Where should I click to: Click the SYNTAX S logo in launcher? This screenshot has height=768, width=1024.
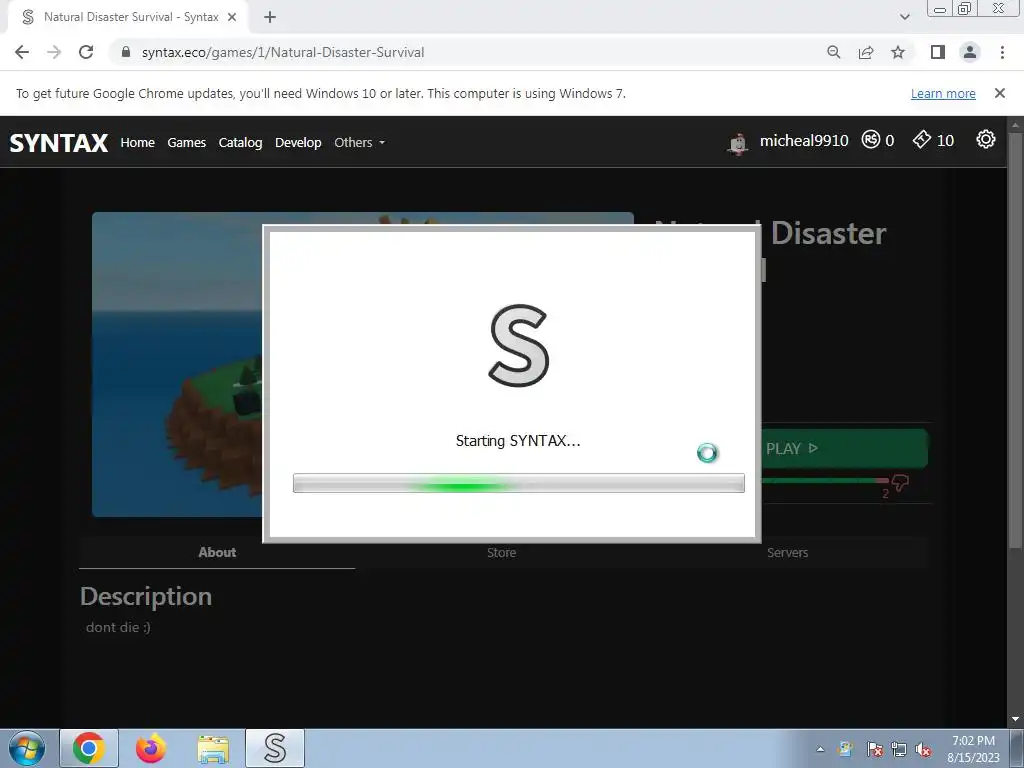click(x=519, y=345)
